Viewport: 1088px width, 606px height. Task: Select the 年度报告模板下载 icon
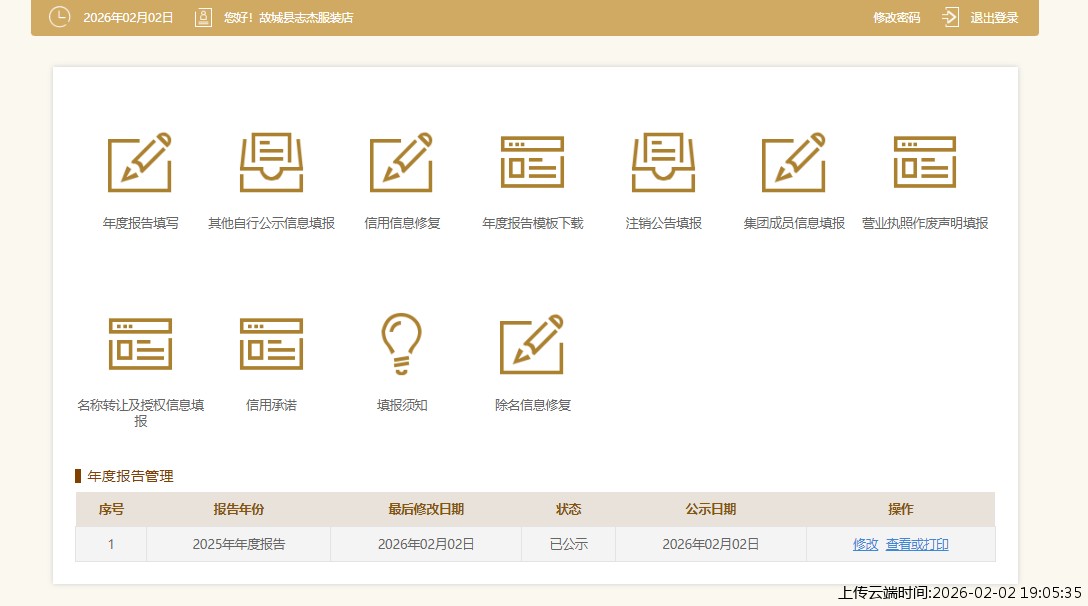click(532, 162)
